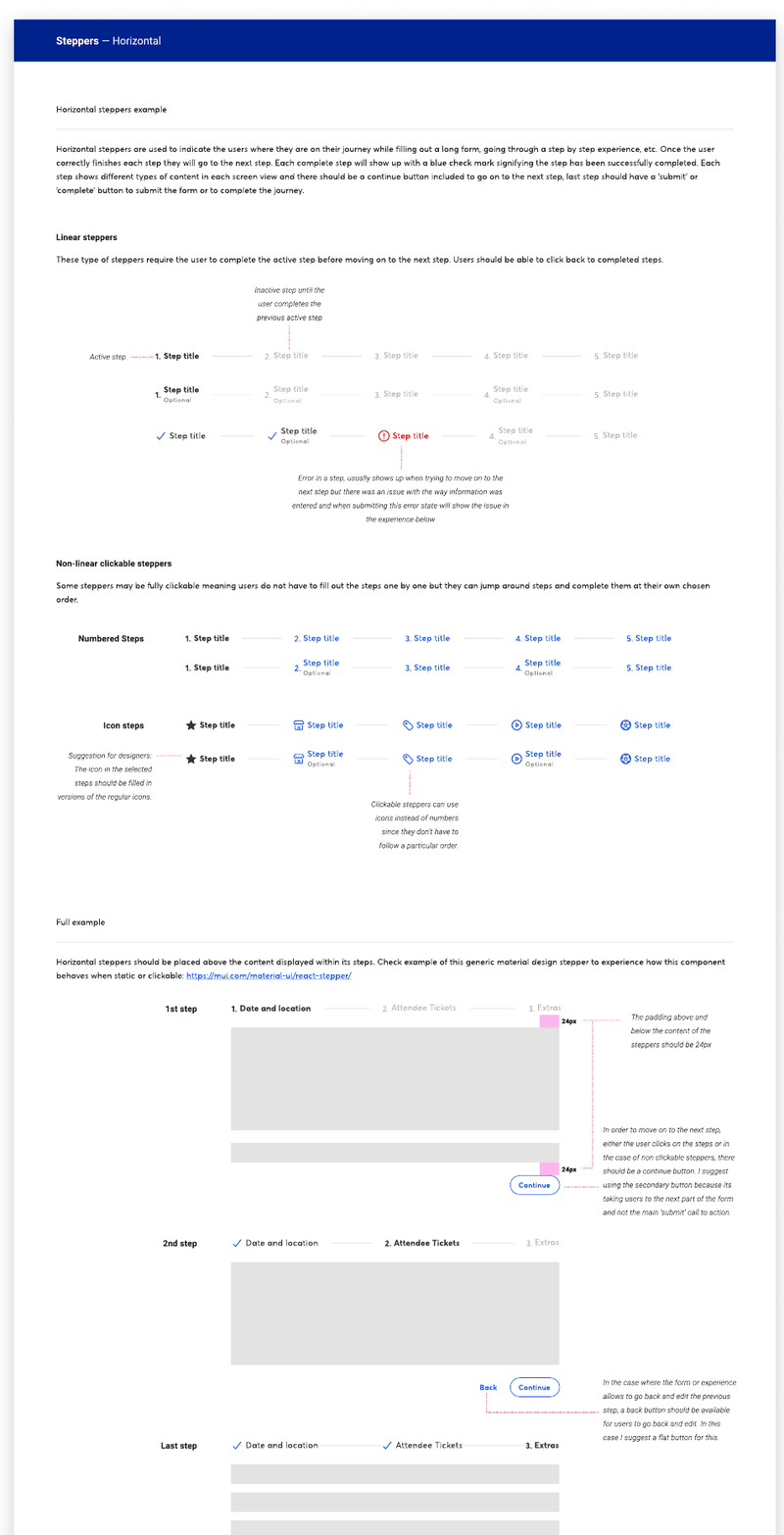
Task: Select completed 'Date and location' in 2nd step
Action: [274, 1243]
